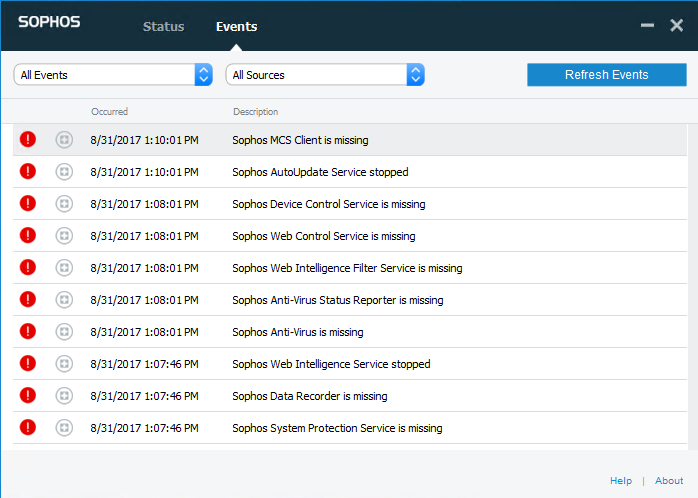The image size is (698, 498).
Task: Click grey source icon on Web Control Service row
Action: 64,236
